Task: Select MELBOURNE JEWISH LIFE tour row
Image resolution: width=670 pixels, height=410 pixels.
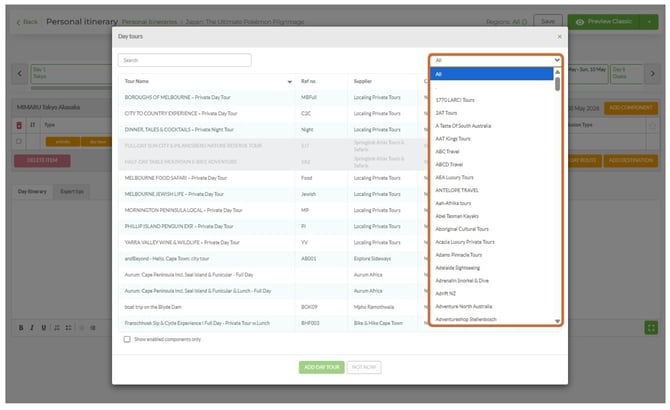Action: click(273, 194)
